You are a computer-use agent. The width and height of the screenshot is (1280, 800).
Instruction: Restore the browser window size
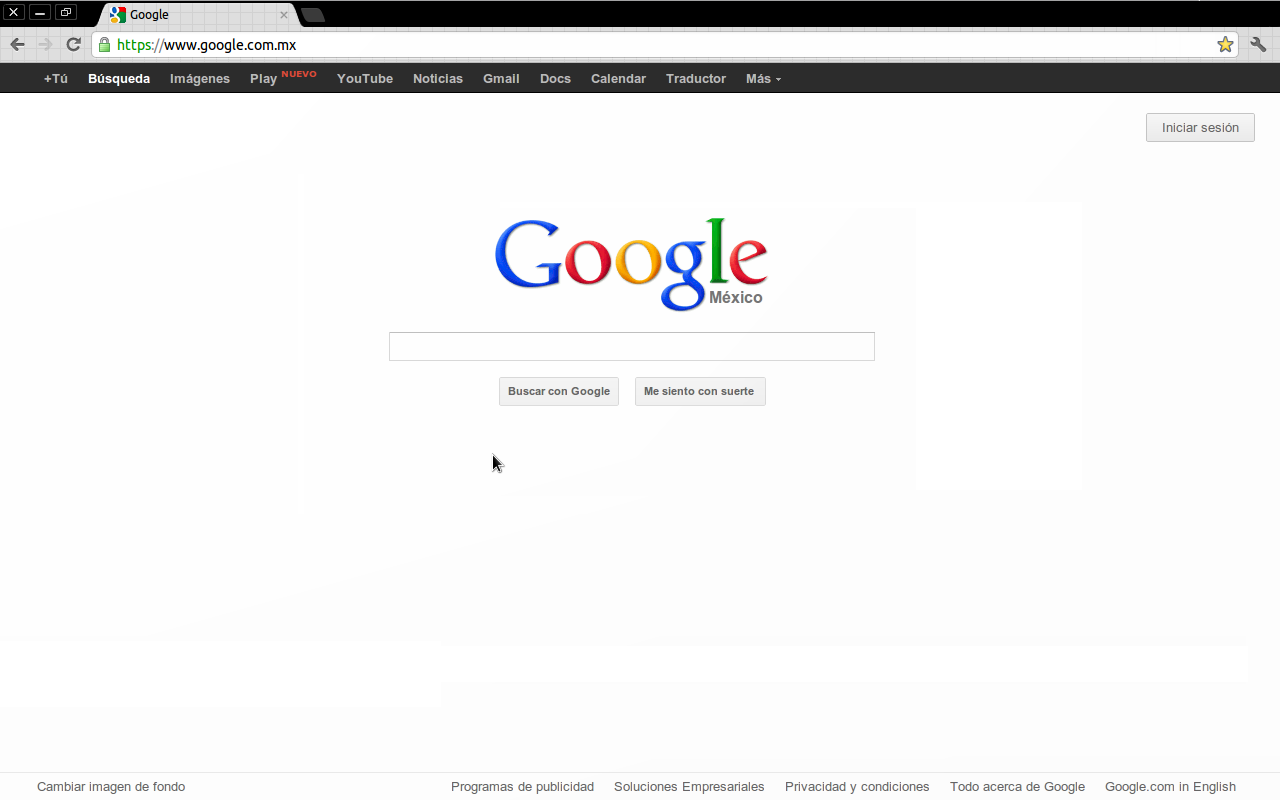click(x=66, y=13)
